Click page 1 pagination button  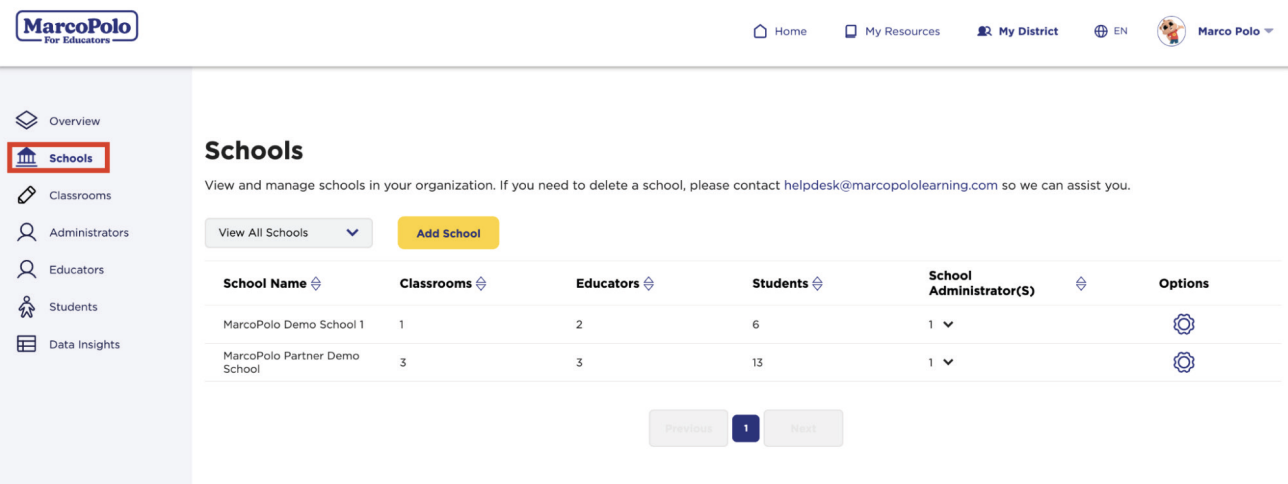746,428
